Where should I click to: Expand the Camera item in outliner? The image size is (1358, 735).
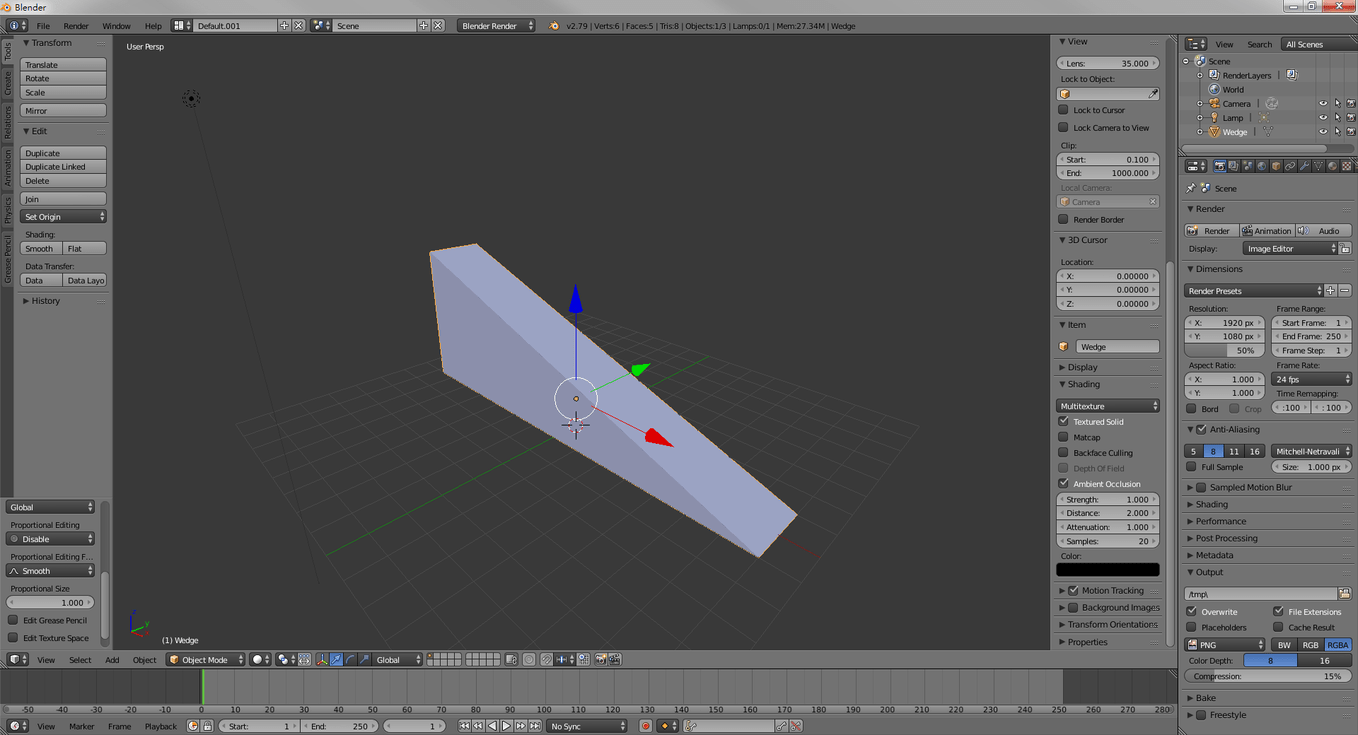(1200, 104)
